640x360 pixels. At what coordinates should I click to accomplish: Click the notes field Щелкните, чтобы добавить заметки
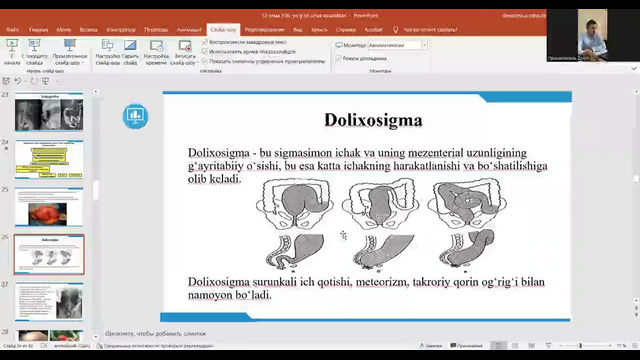click(156, 333)
